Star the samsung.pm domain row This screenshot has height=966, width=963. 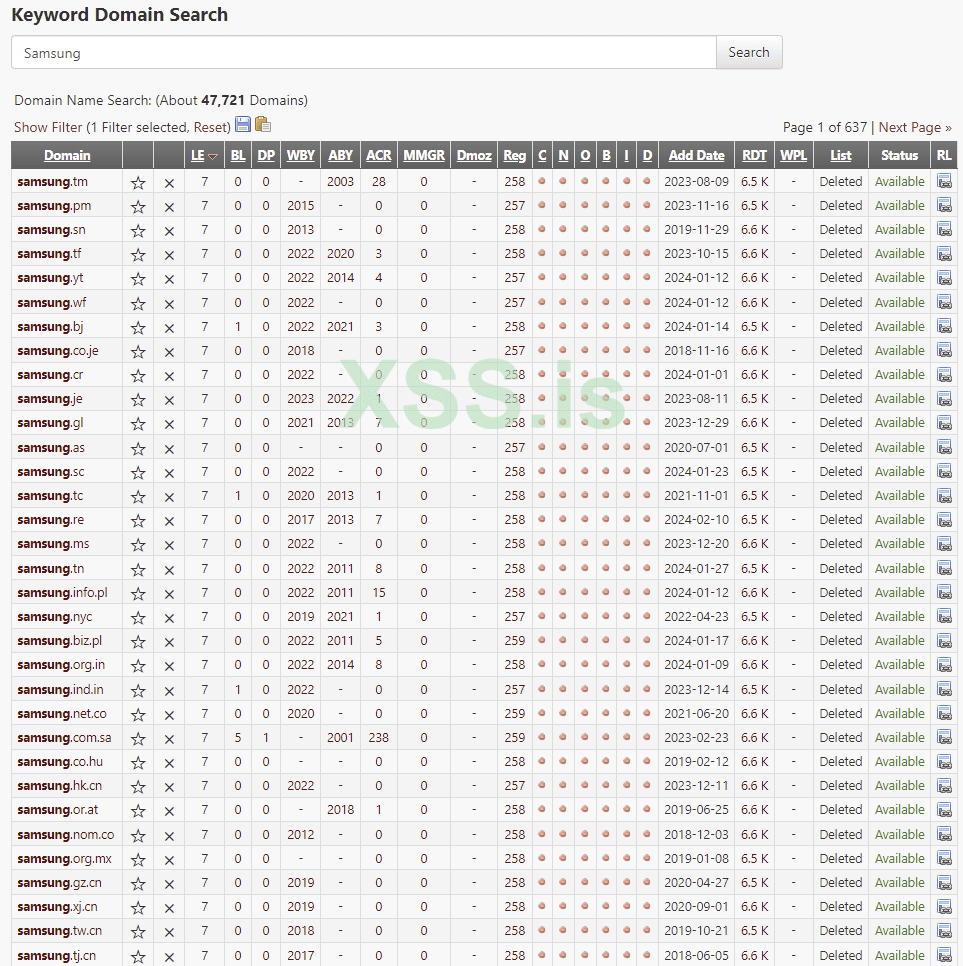(138, 207)
